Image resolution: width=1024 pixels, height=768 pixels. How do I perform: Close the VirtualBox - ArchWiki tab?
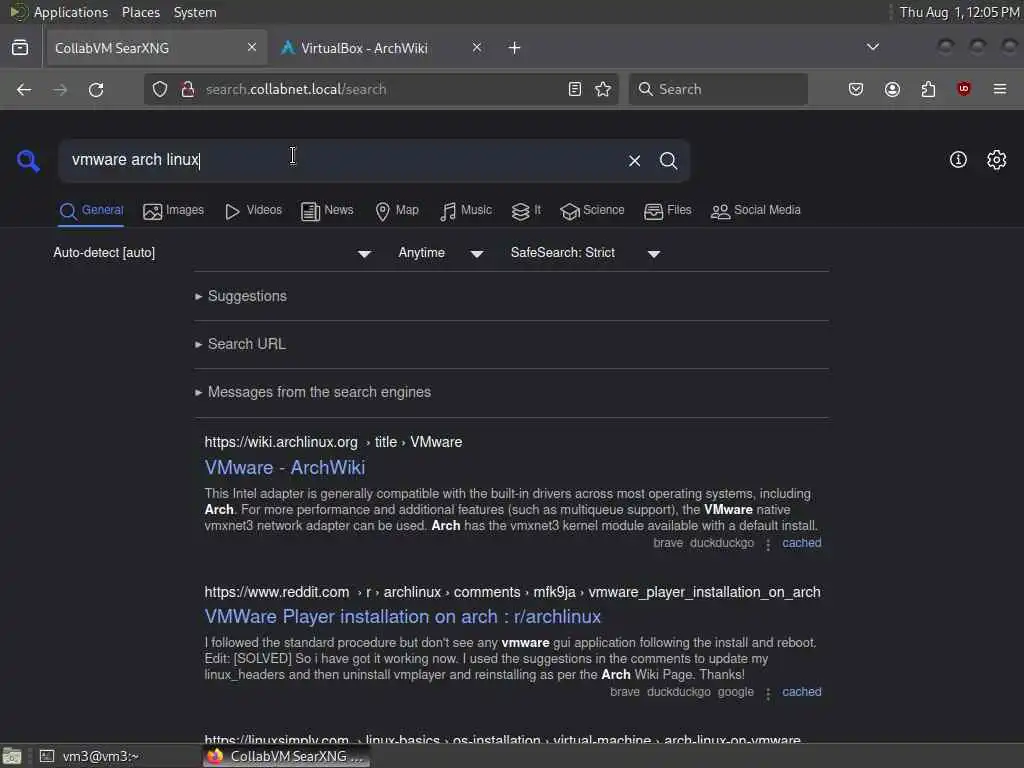(x=477, y=47)
